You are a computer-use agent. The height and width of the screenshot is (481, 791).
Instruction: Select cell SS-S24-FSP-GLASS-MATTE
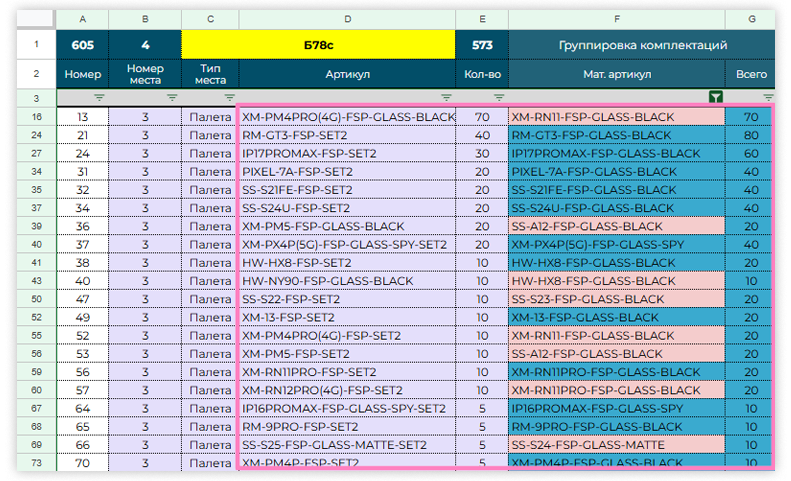616,445
